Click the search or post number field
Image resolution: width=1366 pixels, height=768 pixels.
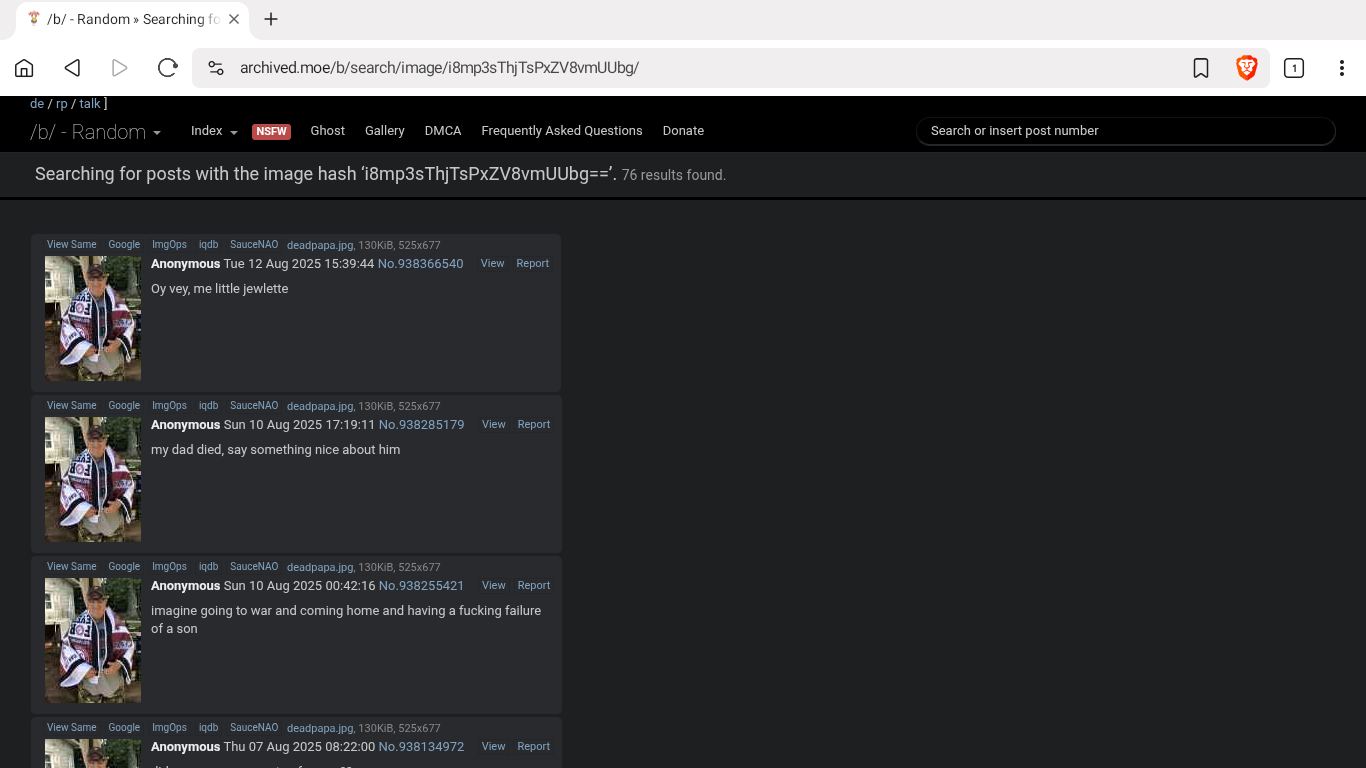tap(1126, 131)
